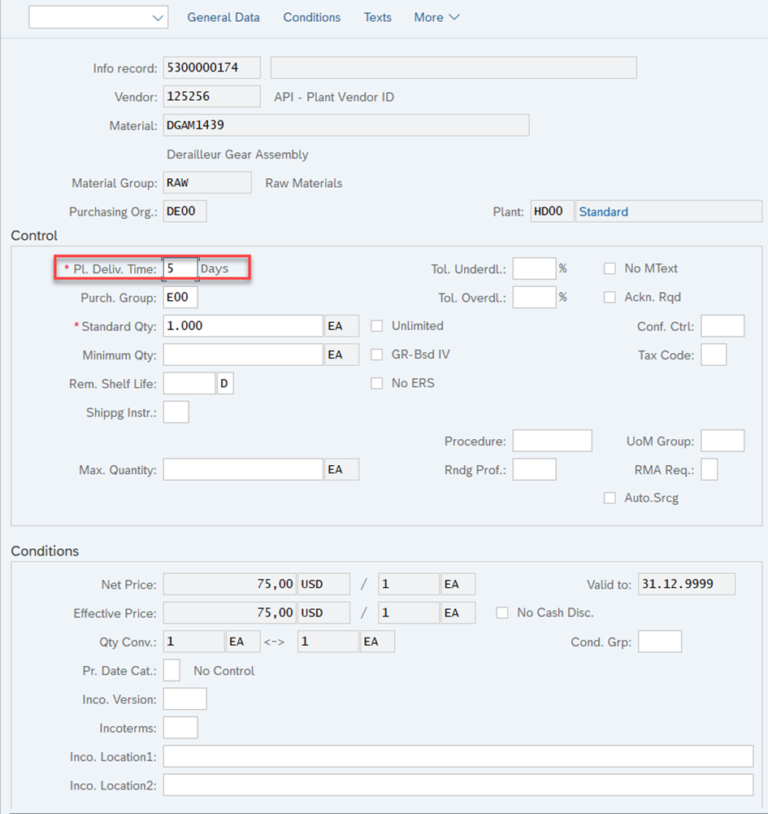Select the Tol. Underdl. percentage field
This screenshot has width=768, height=814.
535,268
